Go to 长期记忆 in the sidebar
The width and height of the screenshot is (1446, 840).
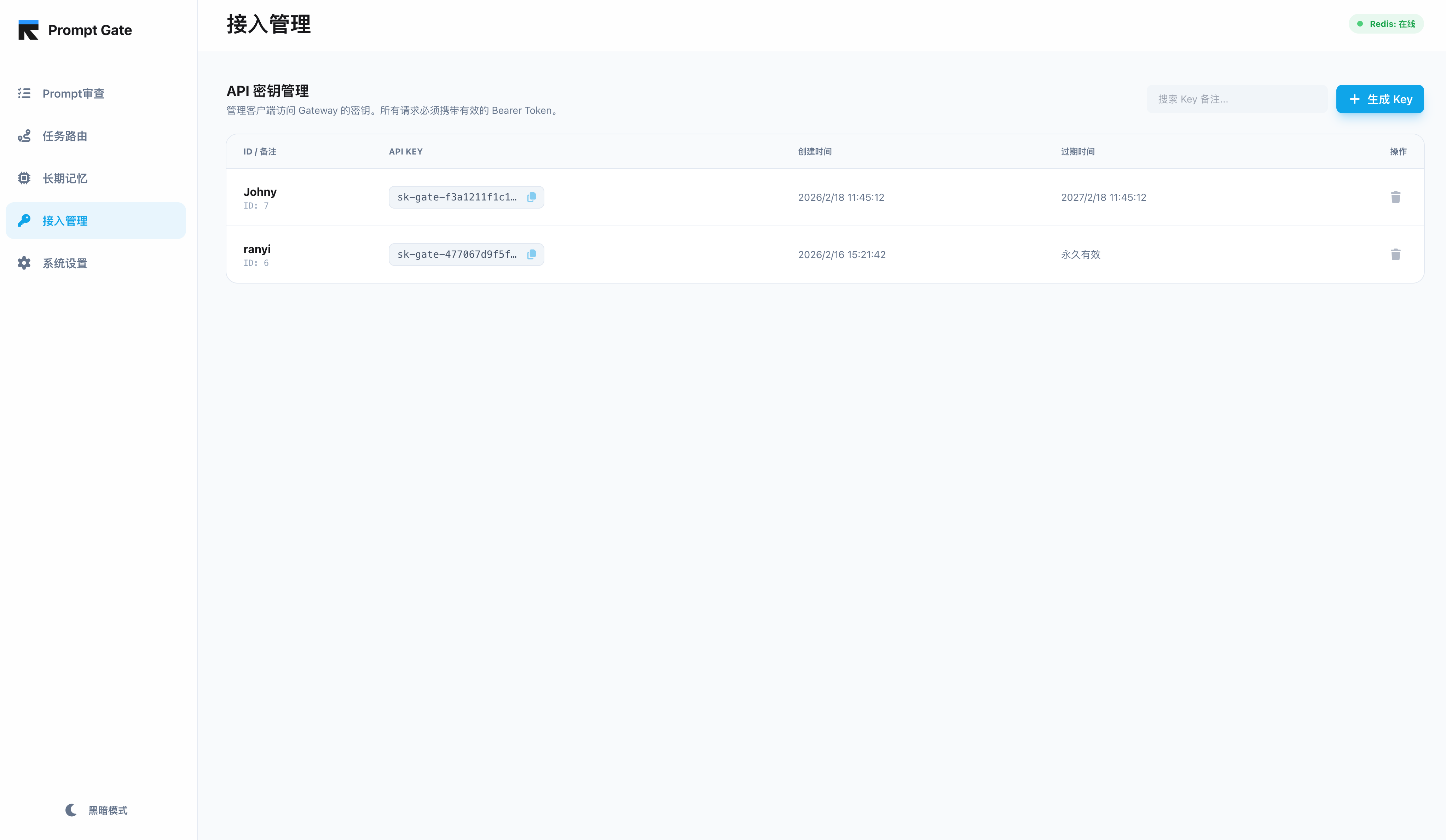(65, 178)
